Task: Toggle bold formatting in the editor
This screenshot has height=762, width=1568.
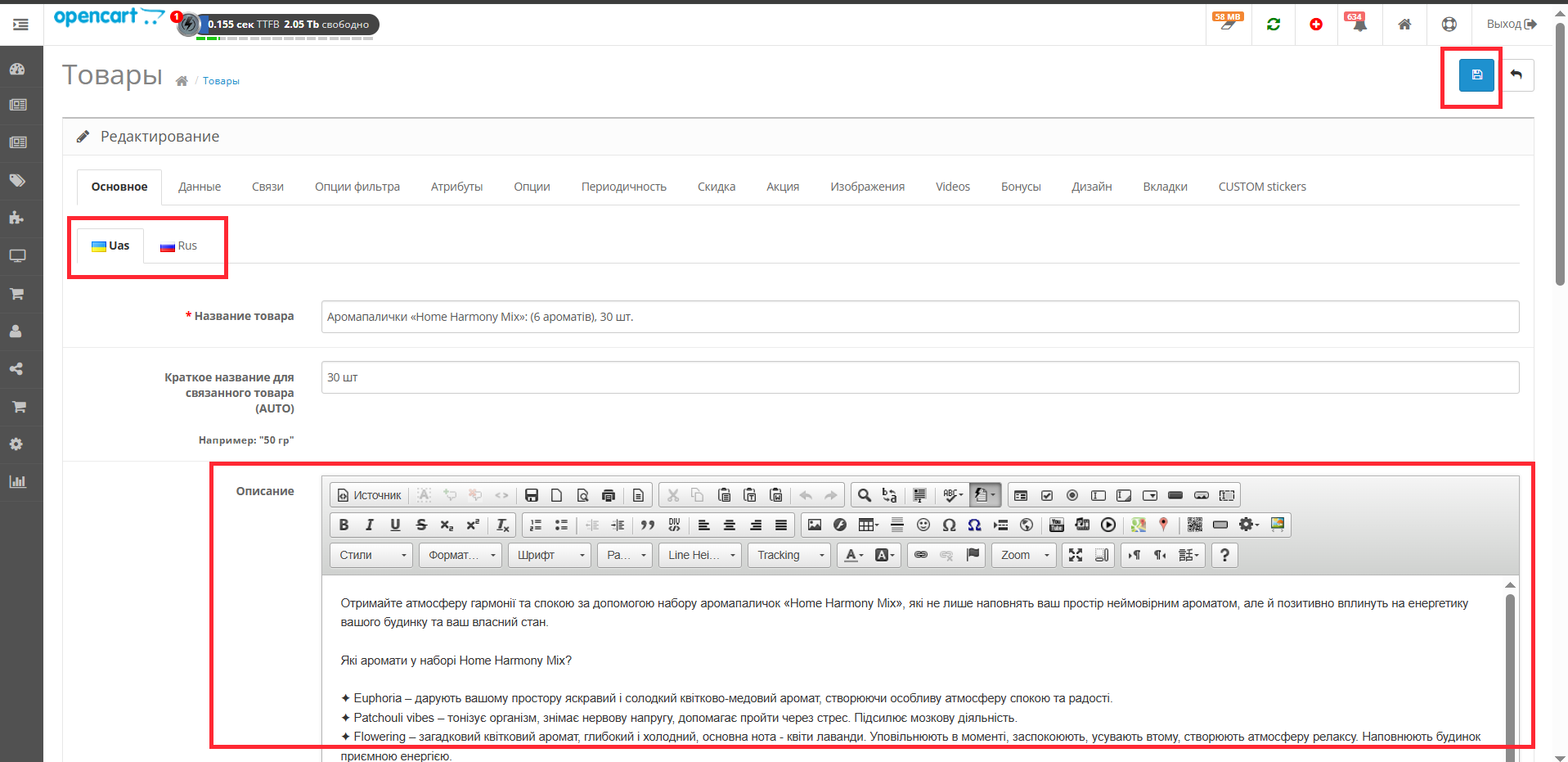Action: pos(344,525)
